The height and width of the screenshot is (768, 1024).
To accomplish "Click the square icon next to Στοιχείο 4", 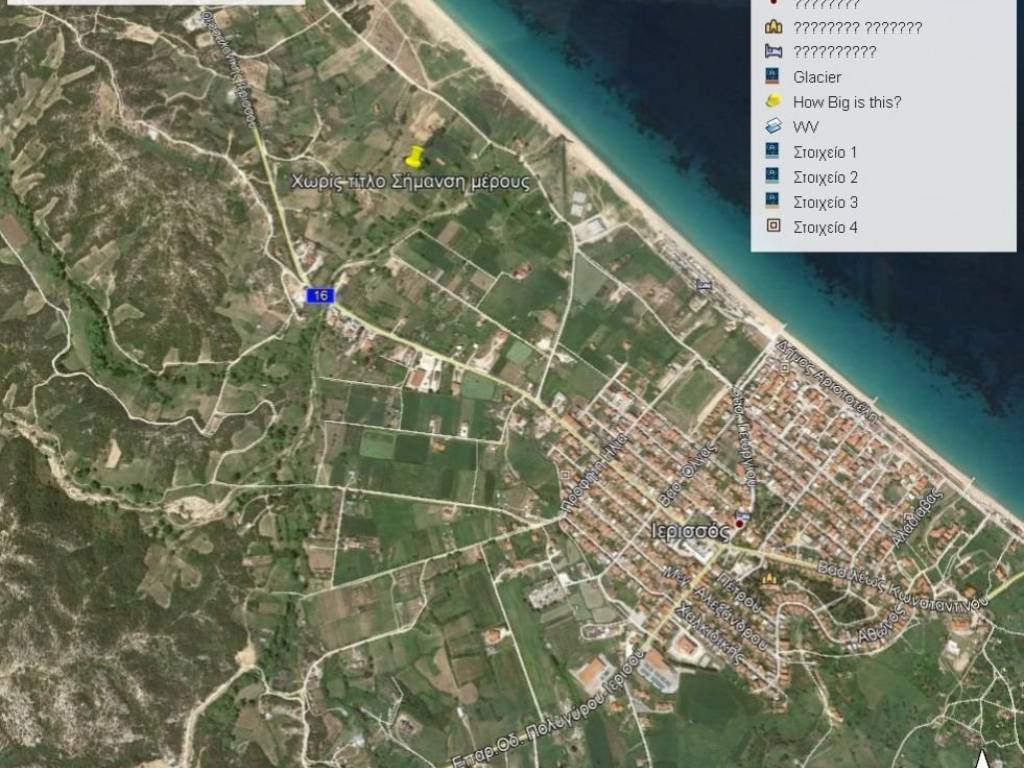I will tap(773, 227).
